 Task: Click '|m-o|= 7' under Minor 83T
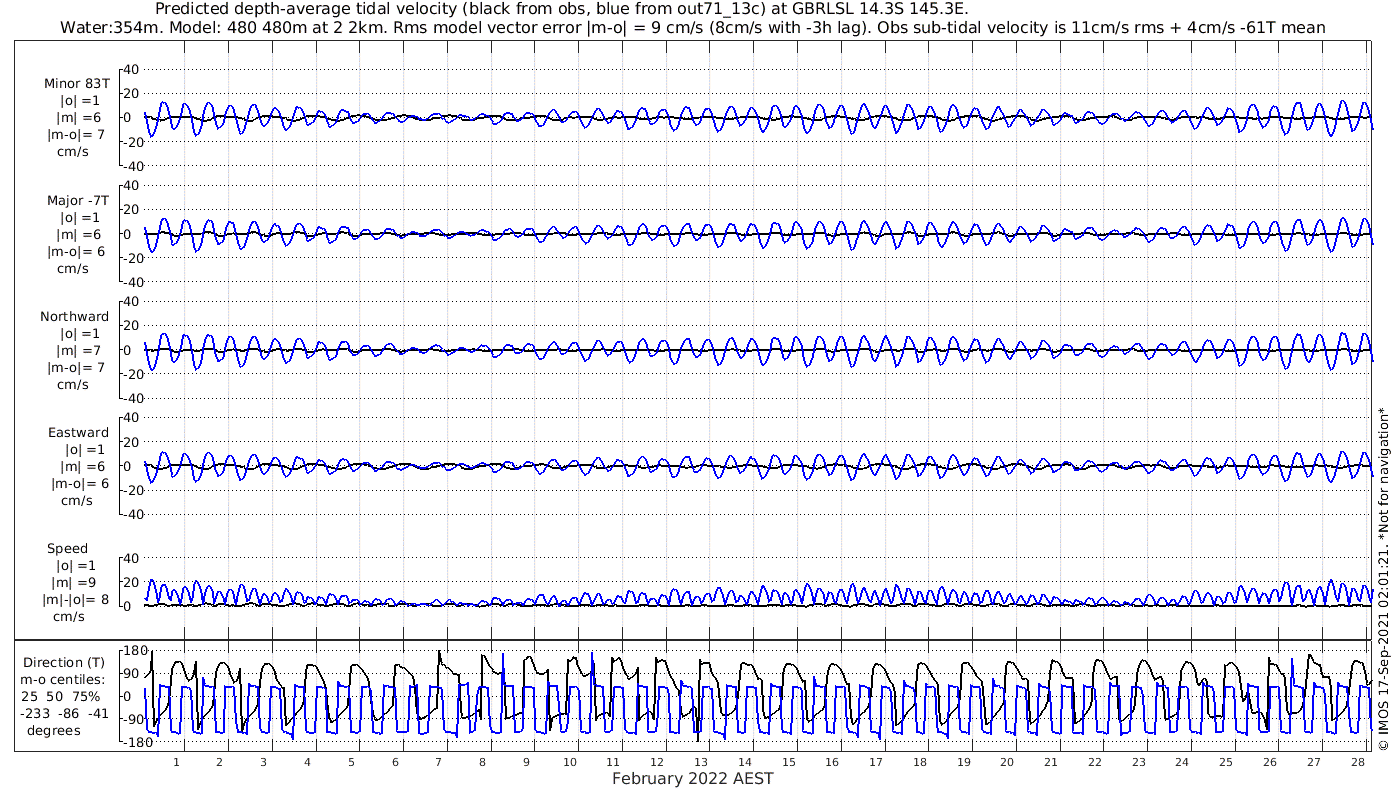(77, 135)
